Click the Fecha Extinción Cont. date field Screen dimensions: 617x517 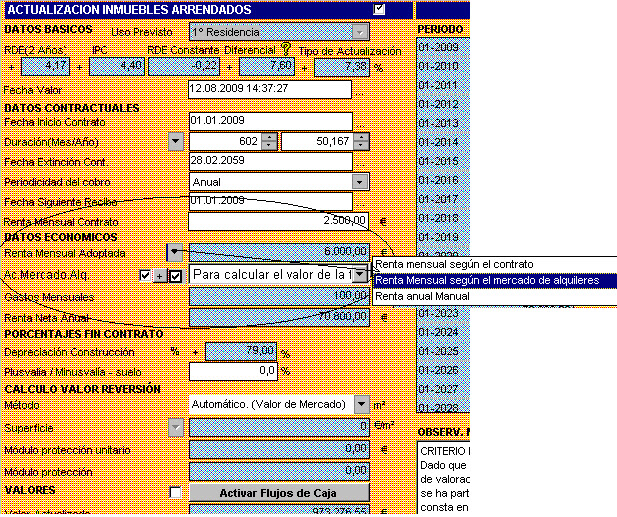[271, 161]
